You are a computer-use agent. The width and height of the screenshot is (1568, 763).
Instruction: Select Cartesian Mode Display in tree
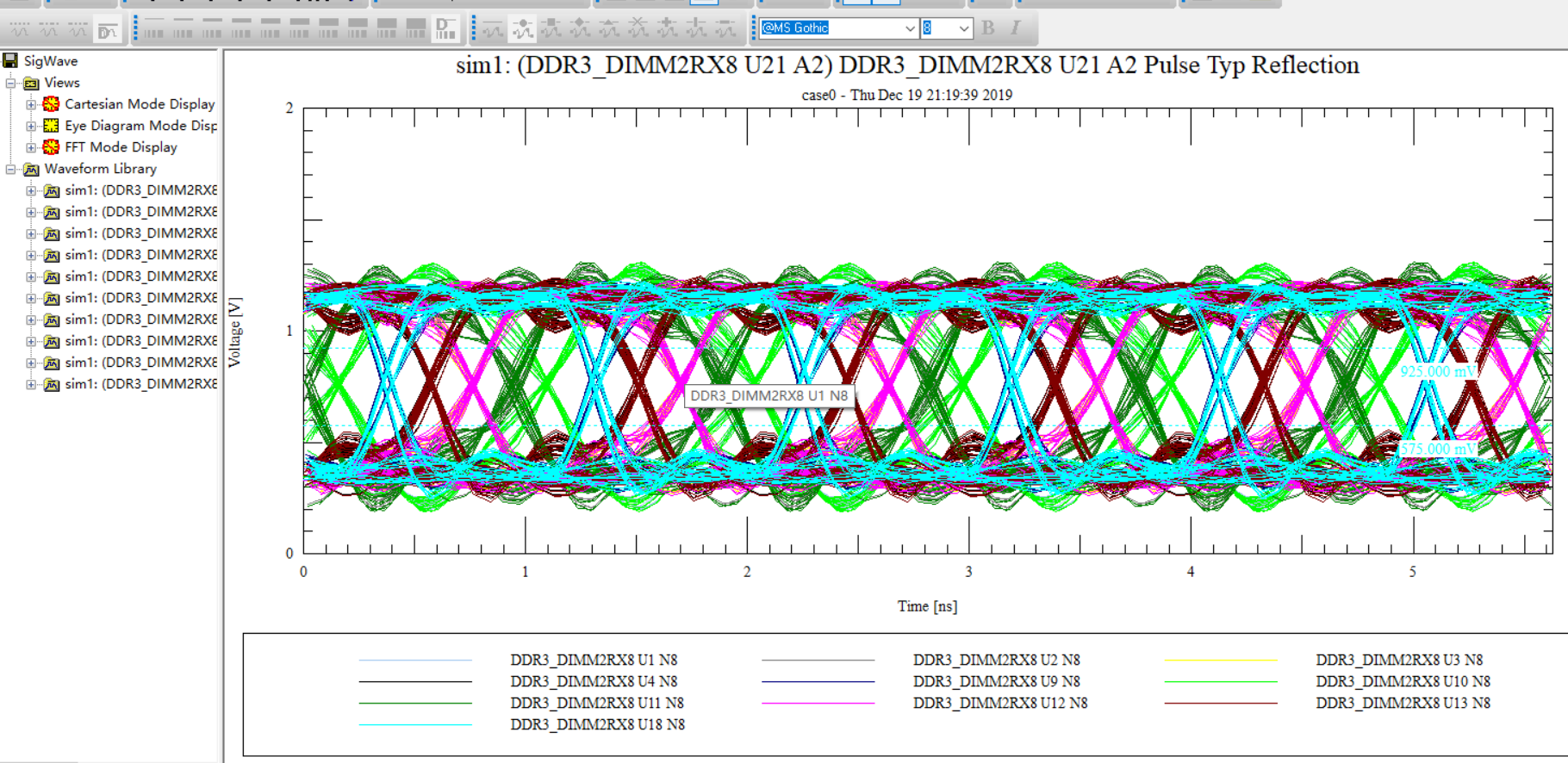tap(140, 104)
